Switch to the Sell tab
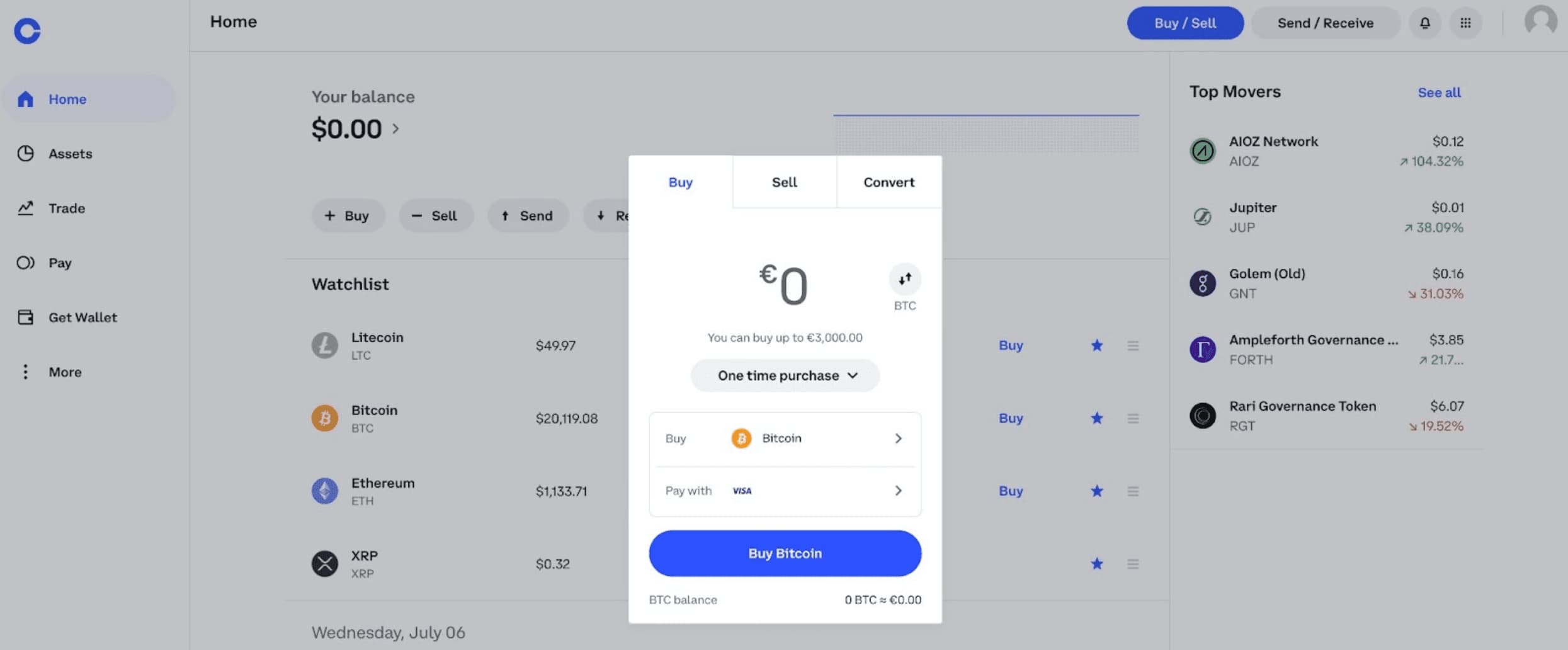Viewport: 1568px width, 650px height. [785, 182]
